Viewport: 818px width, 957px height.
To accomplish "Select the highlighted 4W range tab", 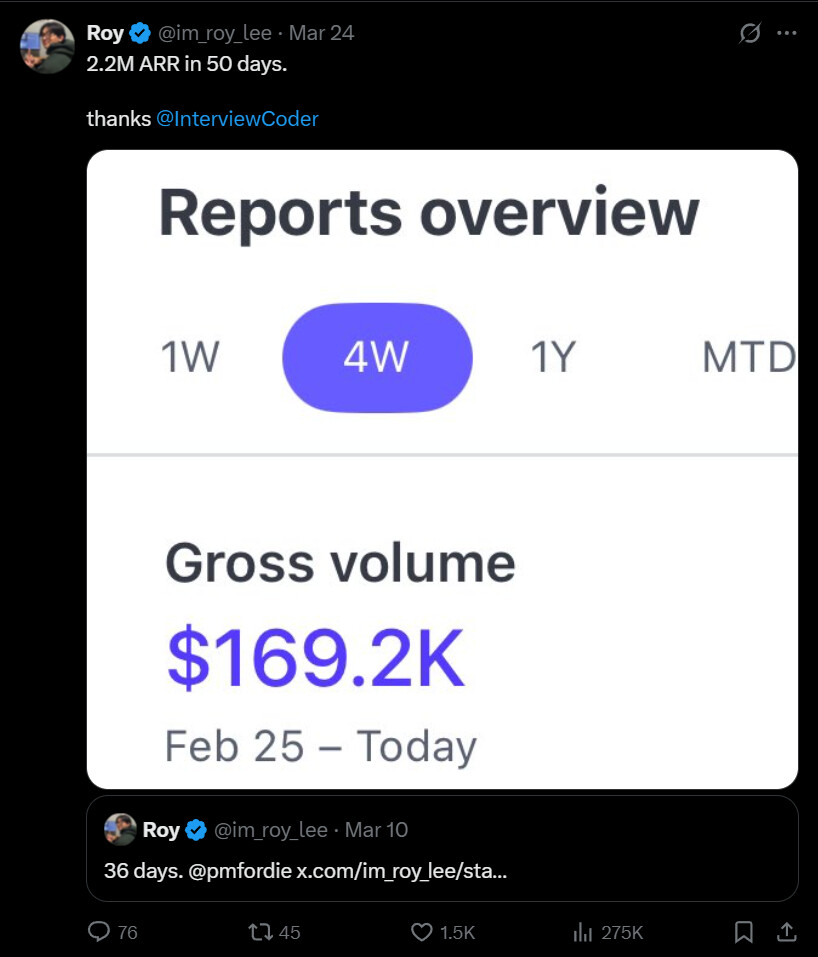I will pos(377,357).
